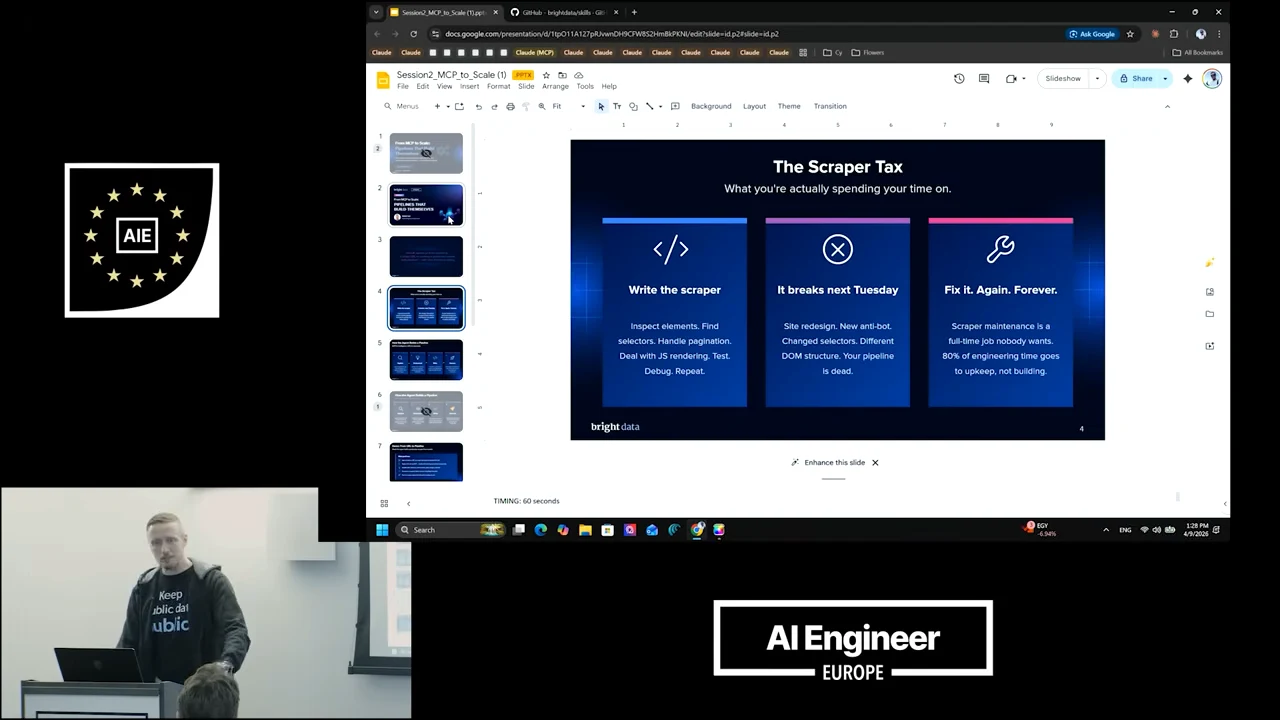Click the new slide plus button
This screenshot has height=720, width=1280.
(x=437, y=106)
